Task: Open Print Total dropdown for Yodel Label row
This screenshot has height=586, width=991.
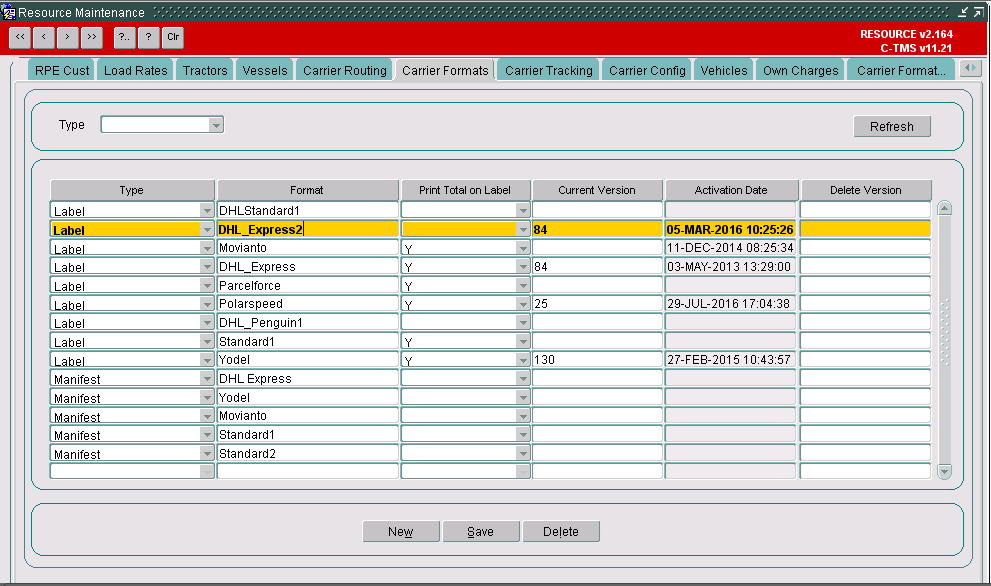Action: click(523, 360)
